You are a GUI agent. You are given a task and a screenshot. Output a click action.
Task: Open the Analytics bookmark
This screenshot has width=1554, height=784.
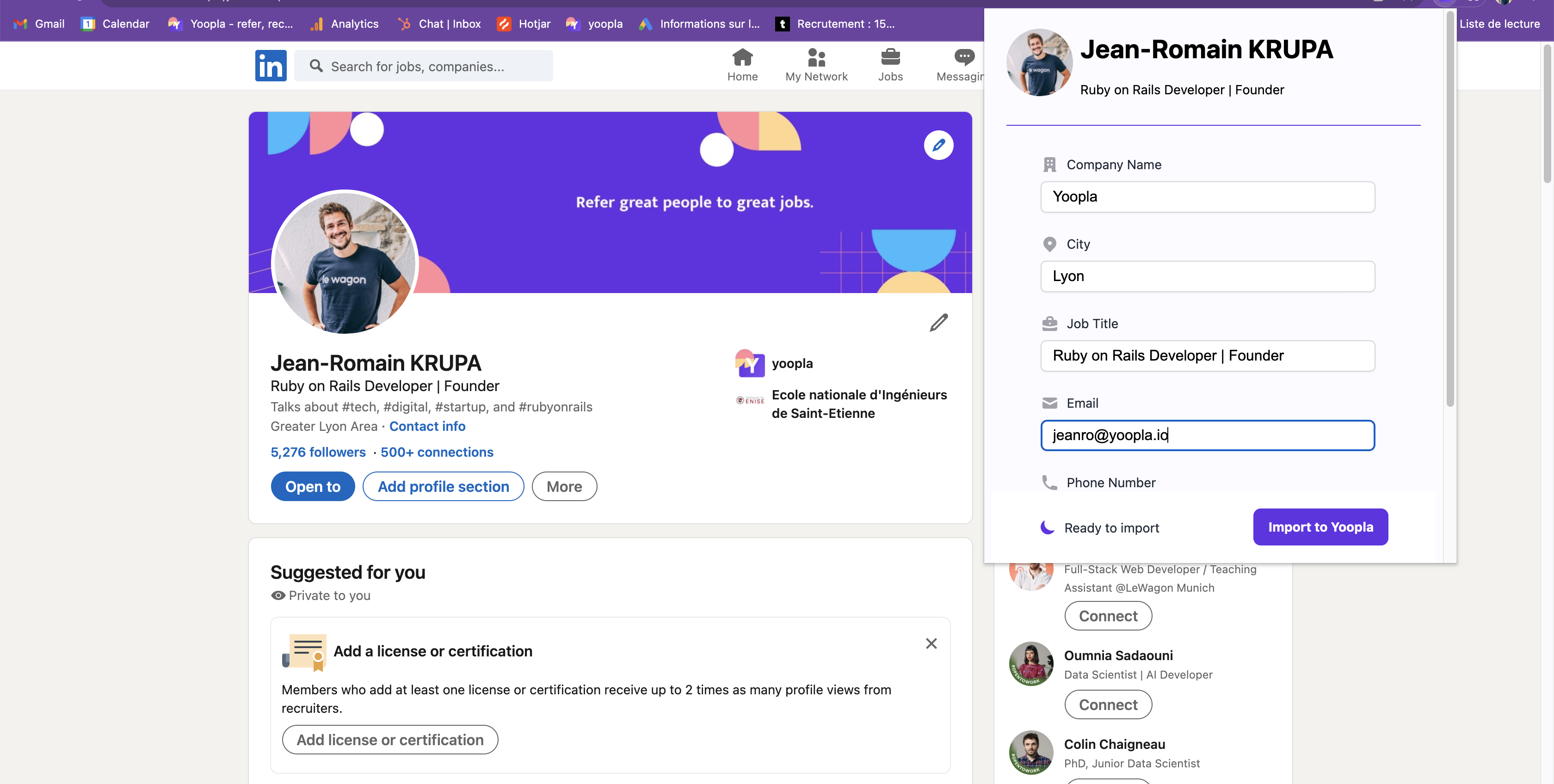[x=345, y=24]
